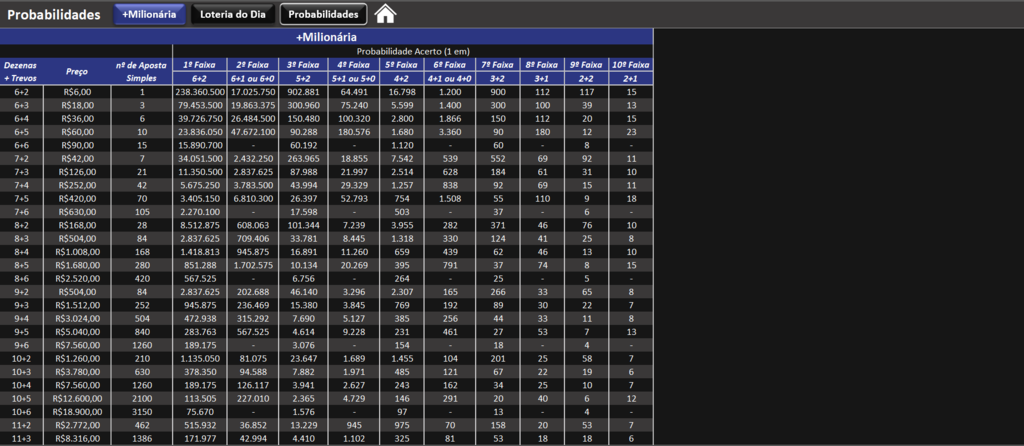The image size is (1024, 446).
Task: Click the '126.117' cell
Action: tap(254, 385)
